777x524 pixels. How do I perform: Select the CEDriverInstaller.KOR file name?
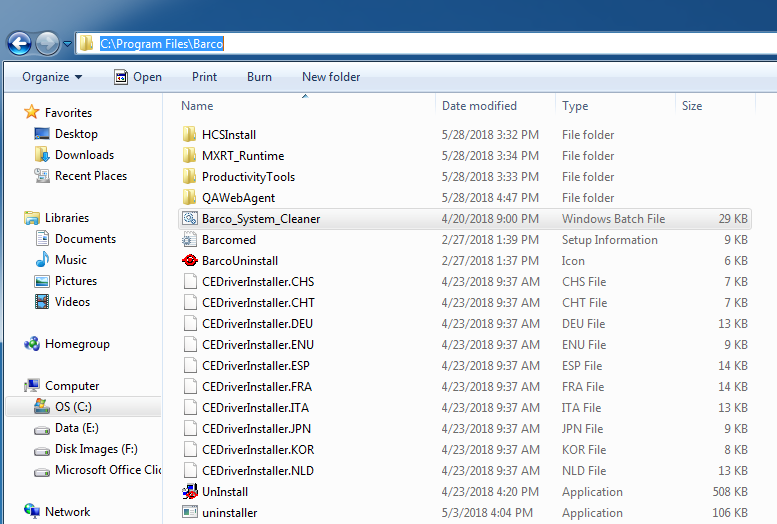[x=258, y=449]
